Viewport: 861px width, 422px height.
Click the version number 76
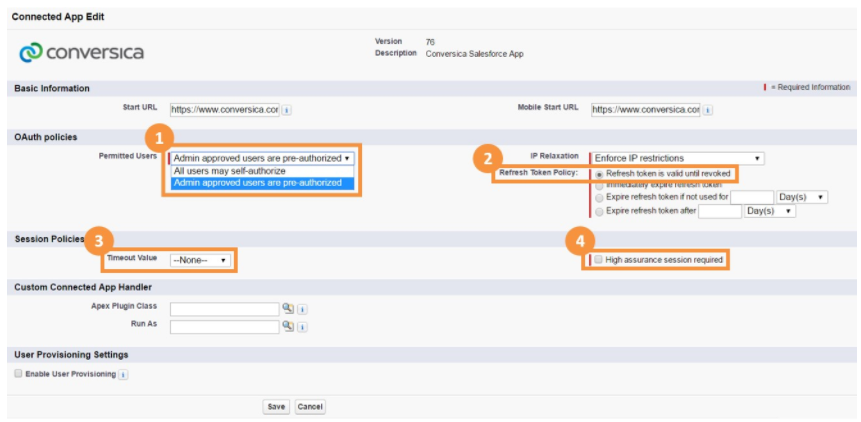tap(430, 42)
